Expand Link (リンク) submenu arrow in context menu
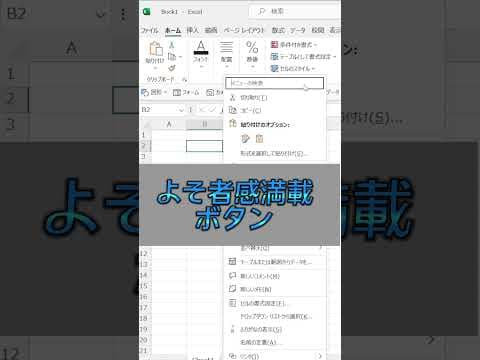 pyautogui.click(x=319, y=356)
